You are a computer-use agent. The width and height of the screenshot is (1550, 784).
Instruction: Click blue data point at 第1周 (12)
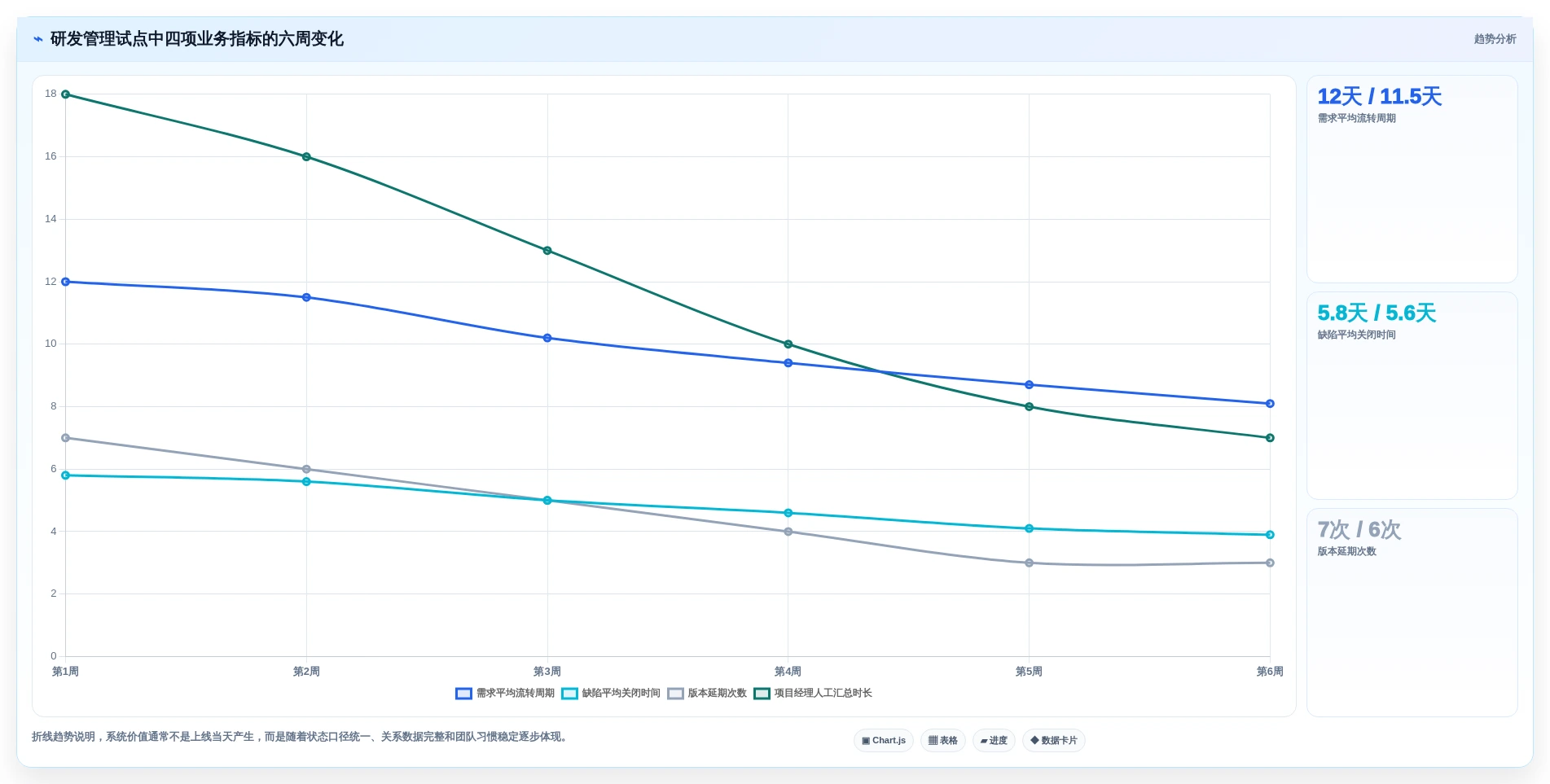point(66,282)
